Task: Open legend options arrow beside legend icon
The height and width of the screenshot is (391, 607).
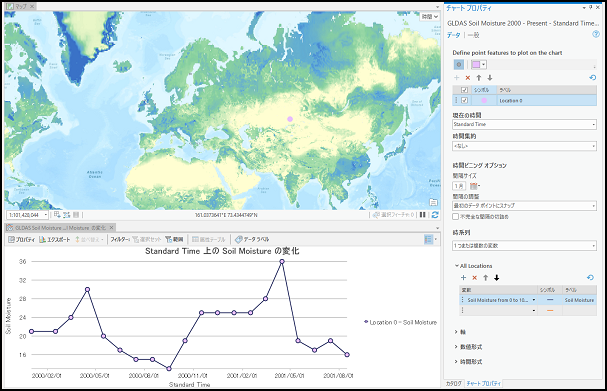Action: coord(436,240)
